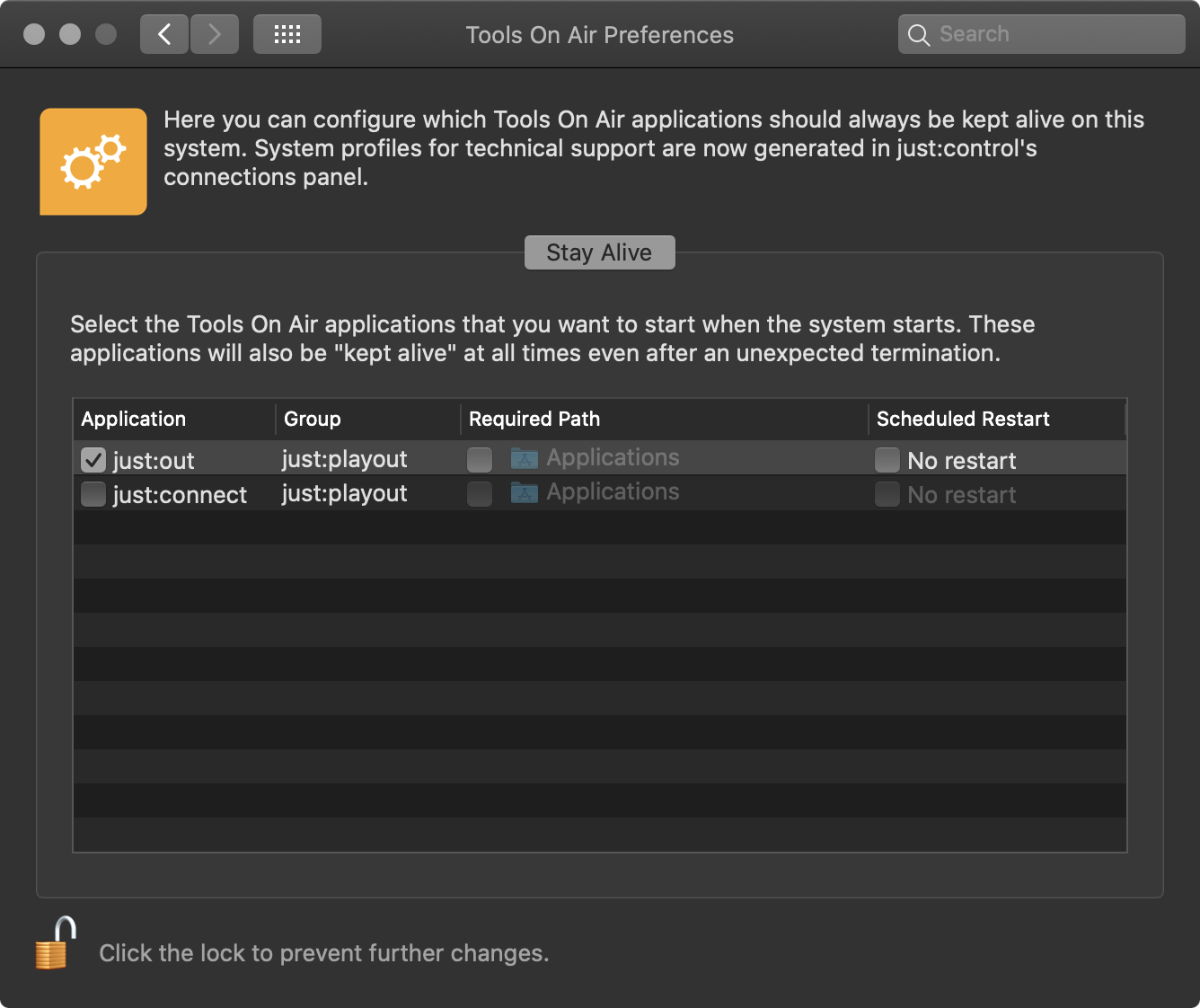This screenshot has height=1008, width=1200.
Task: Click the orange Tools On Air gears icon
Action: [93, 162]
